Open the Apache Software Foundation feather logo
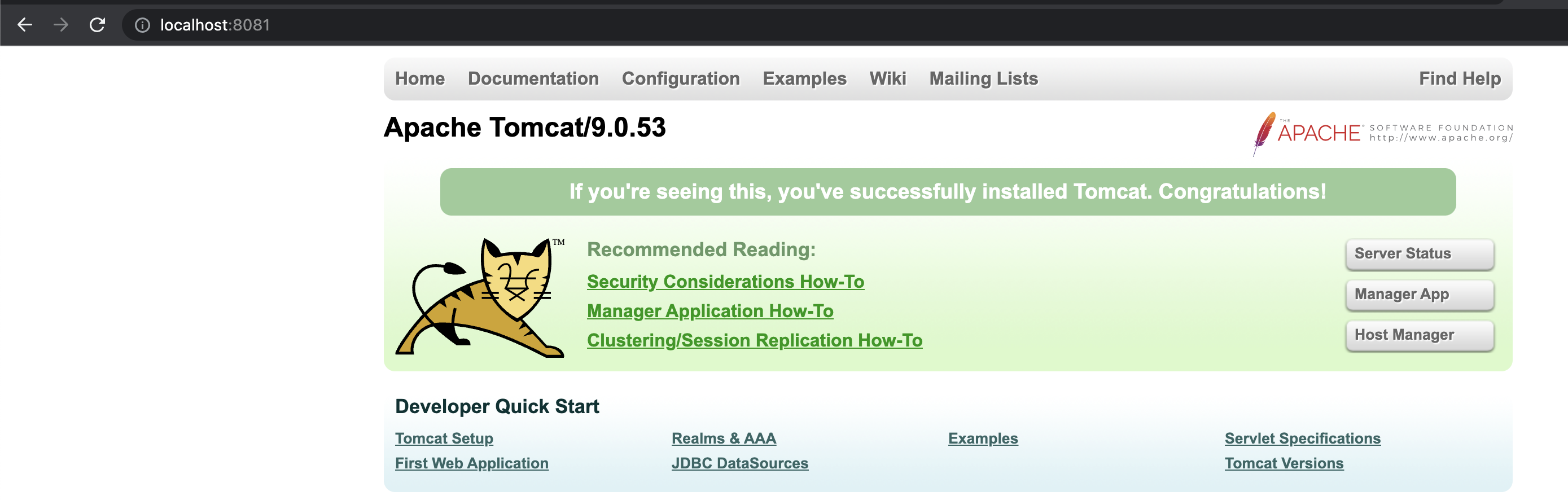Screen dimensions: 1568x500 1382,133
